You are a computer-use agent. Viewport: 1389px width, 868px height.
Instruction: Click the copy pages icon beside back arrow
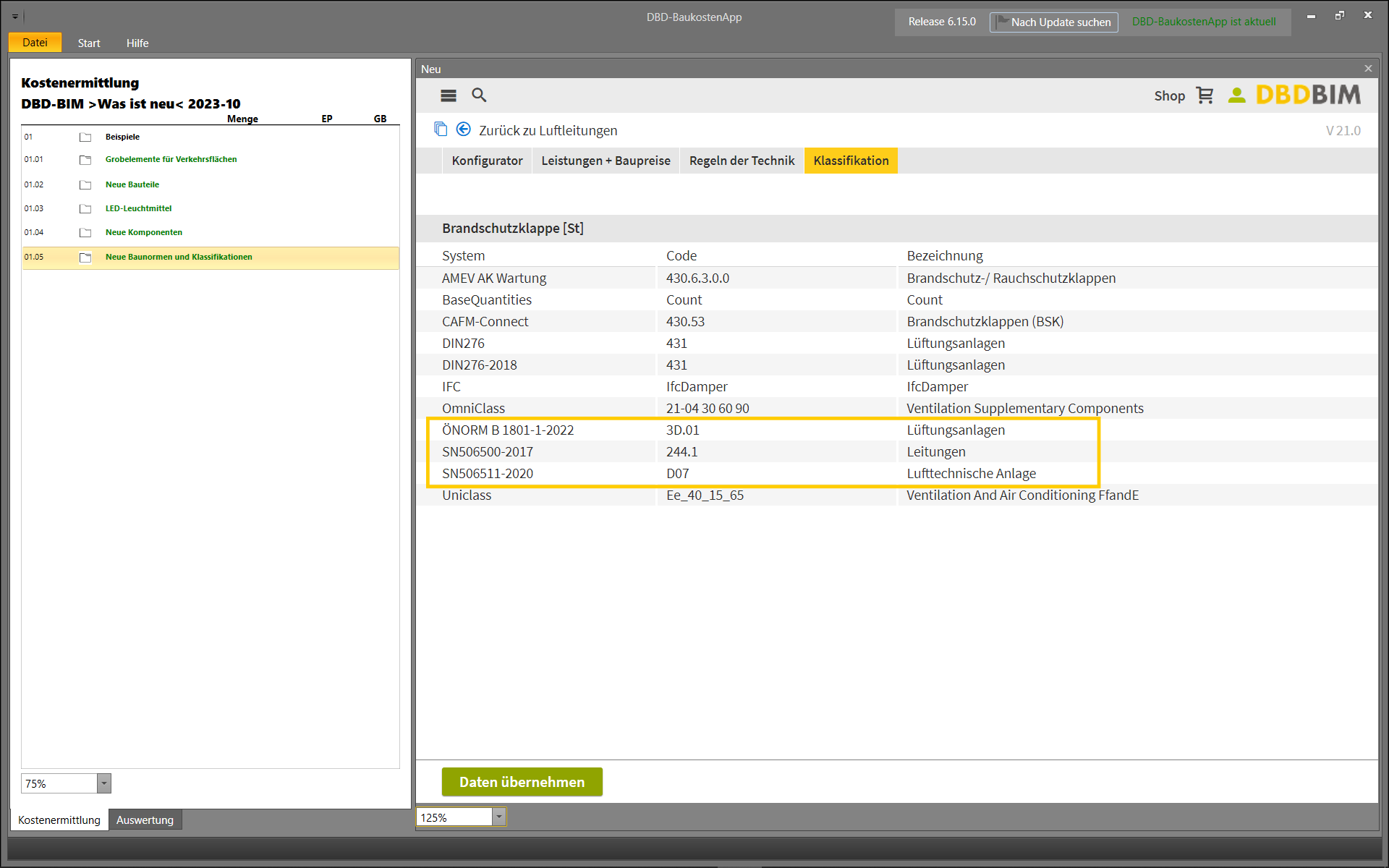pyautogui.click(x=440, y=129)
